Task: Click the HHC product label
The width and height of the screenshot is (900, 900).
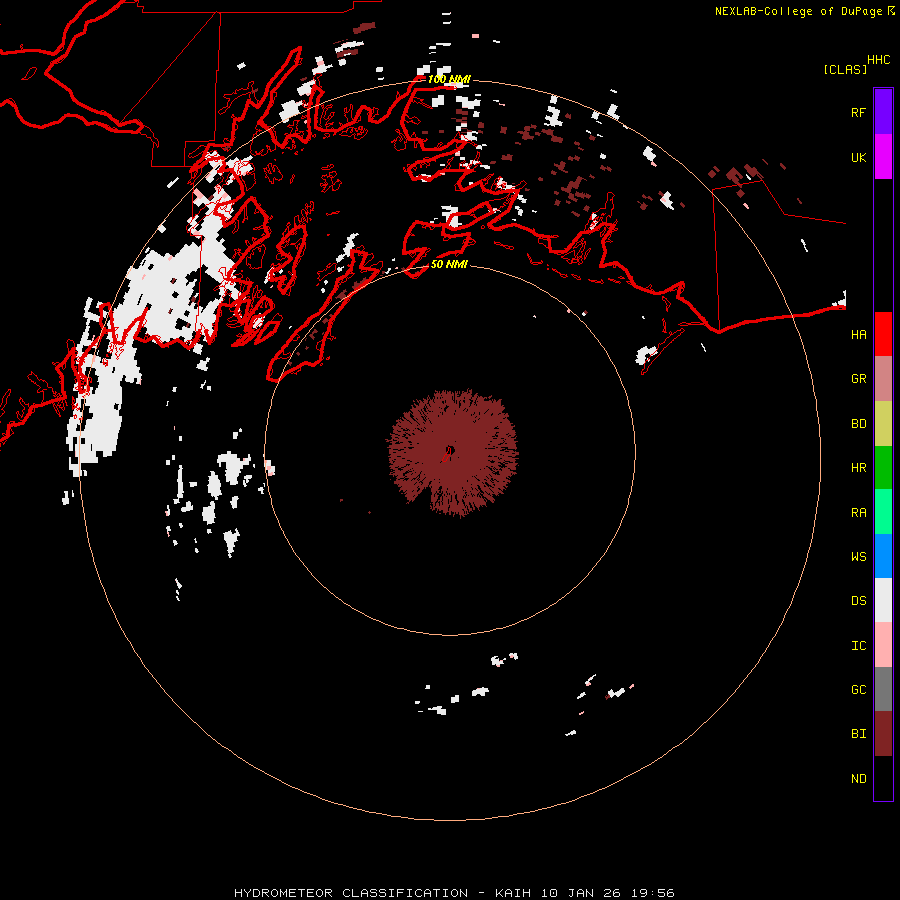Action: click(x=879, y=60)
